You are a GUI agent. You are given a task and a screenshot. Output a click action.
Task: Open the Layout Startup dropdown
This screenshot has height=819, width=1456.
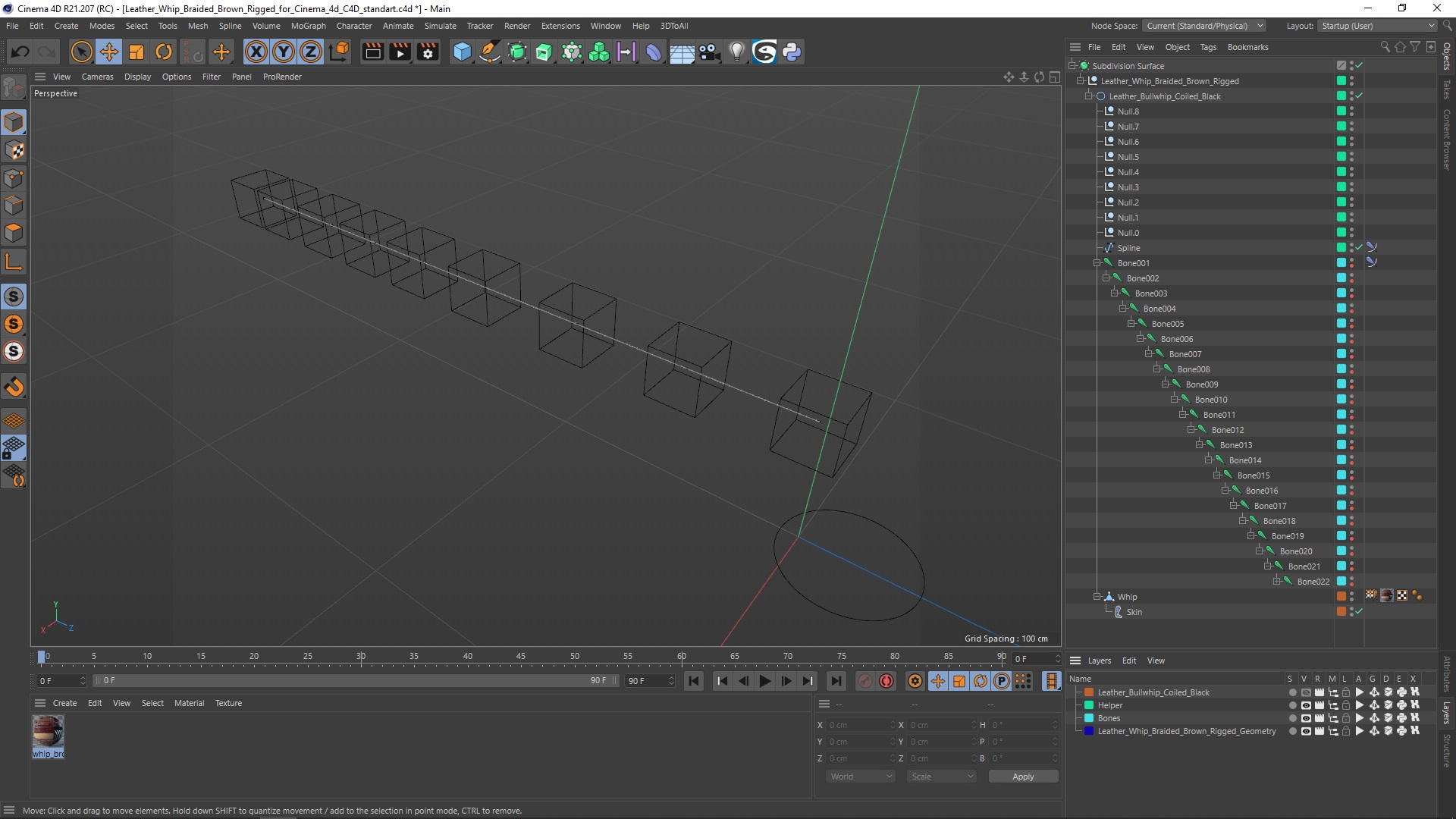click(1376, 26)
